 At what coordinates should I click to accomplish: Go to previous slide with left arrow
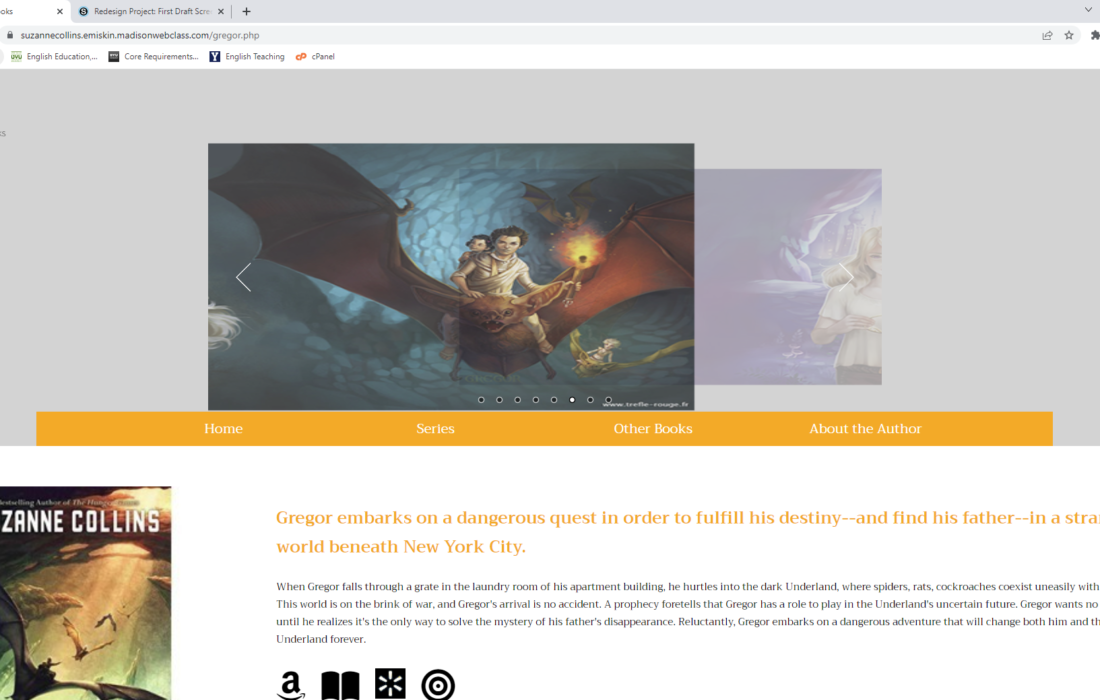coord(243,277)
